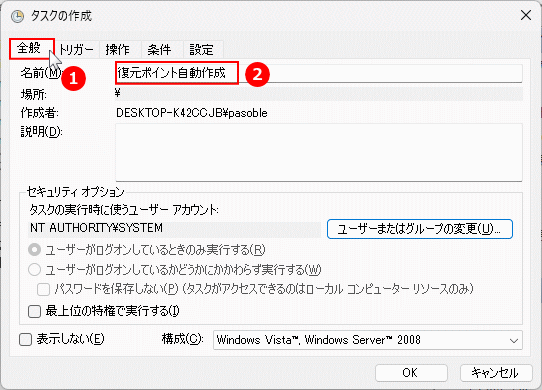Click the 説明 description text area
Image resolution: width=542 pixels, height=390 pixels.
[x=318, y=152]
